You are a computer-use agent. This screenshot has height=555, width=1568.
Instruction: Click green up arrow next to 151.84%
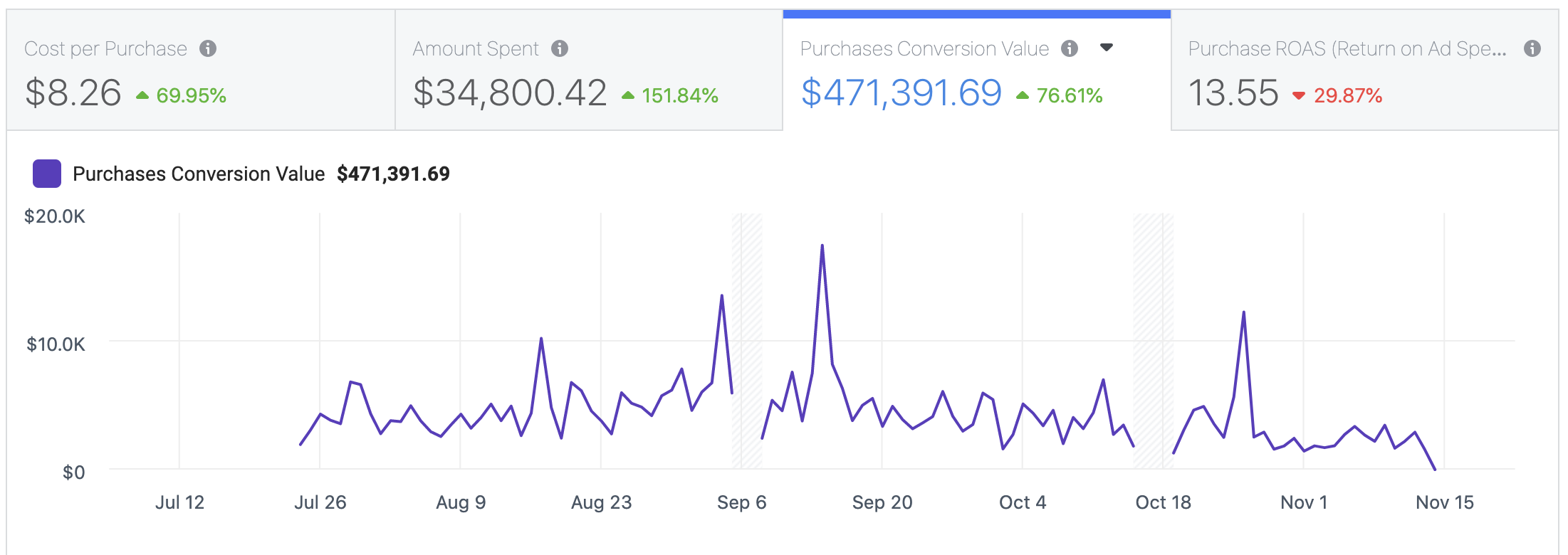628,95
